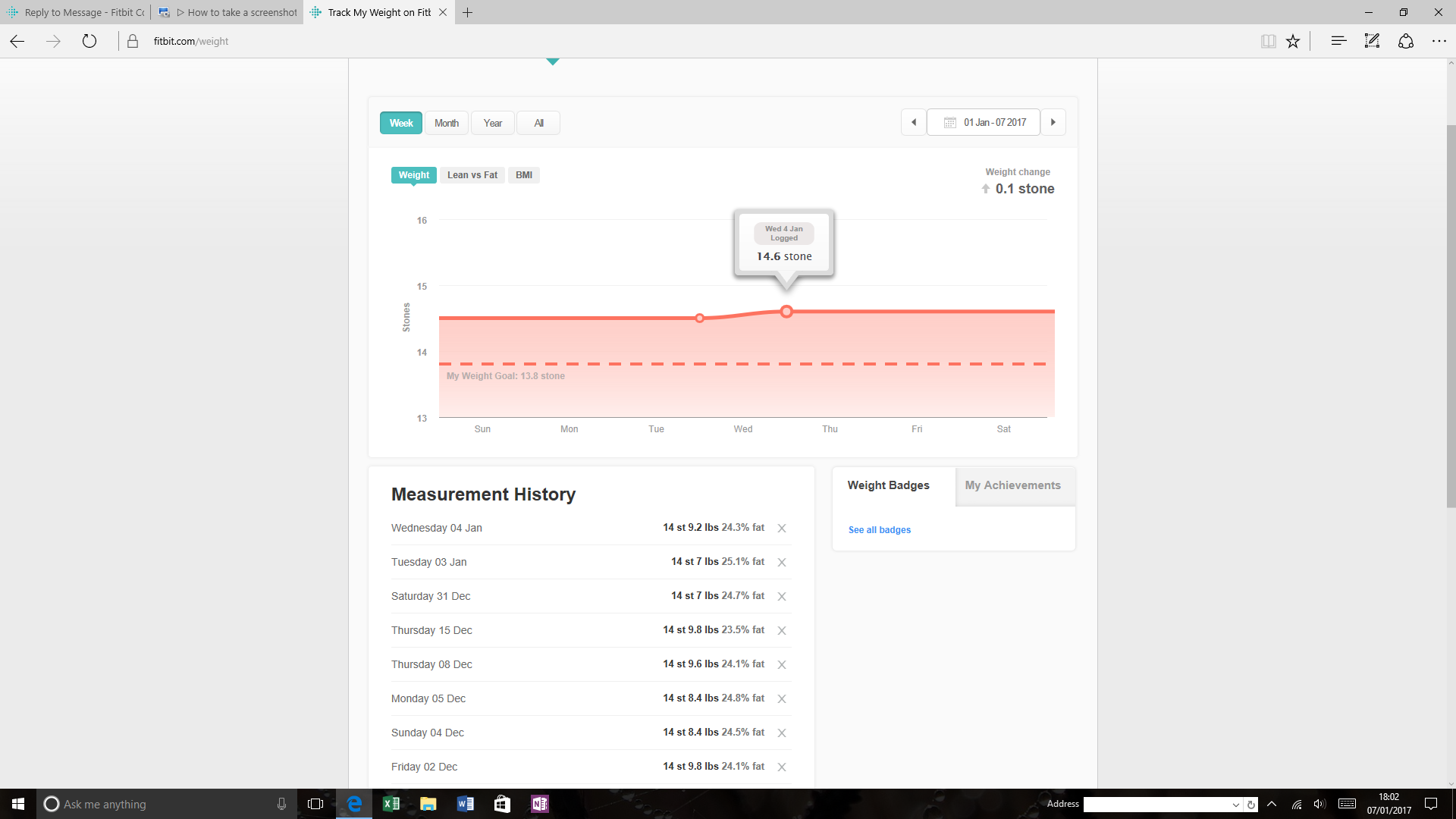This screenshot has width=1456, height=819.
Task: Go to the previous week with the left arrow
Action: [x=913, y=122]
